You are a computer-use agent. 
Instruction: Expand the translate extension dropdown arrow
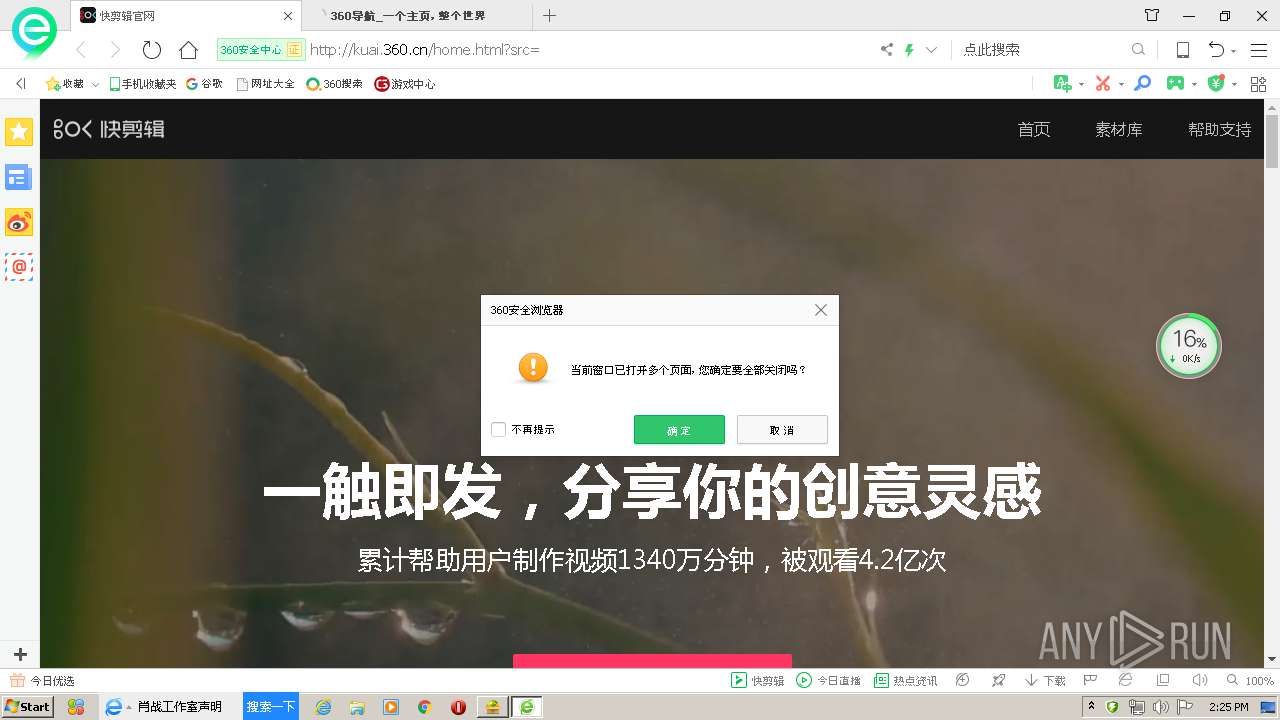(x=1081, y=85)
